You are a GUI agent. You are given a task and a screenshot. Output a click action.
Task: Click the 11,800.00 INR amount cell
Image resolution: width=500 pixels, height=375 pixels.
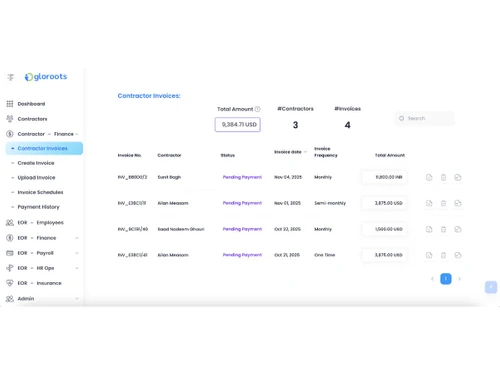point(384,177)
